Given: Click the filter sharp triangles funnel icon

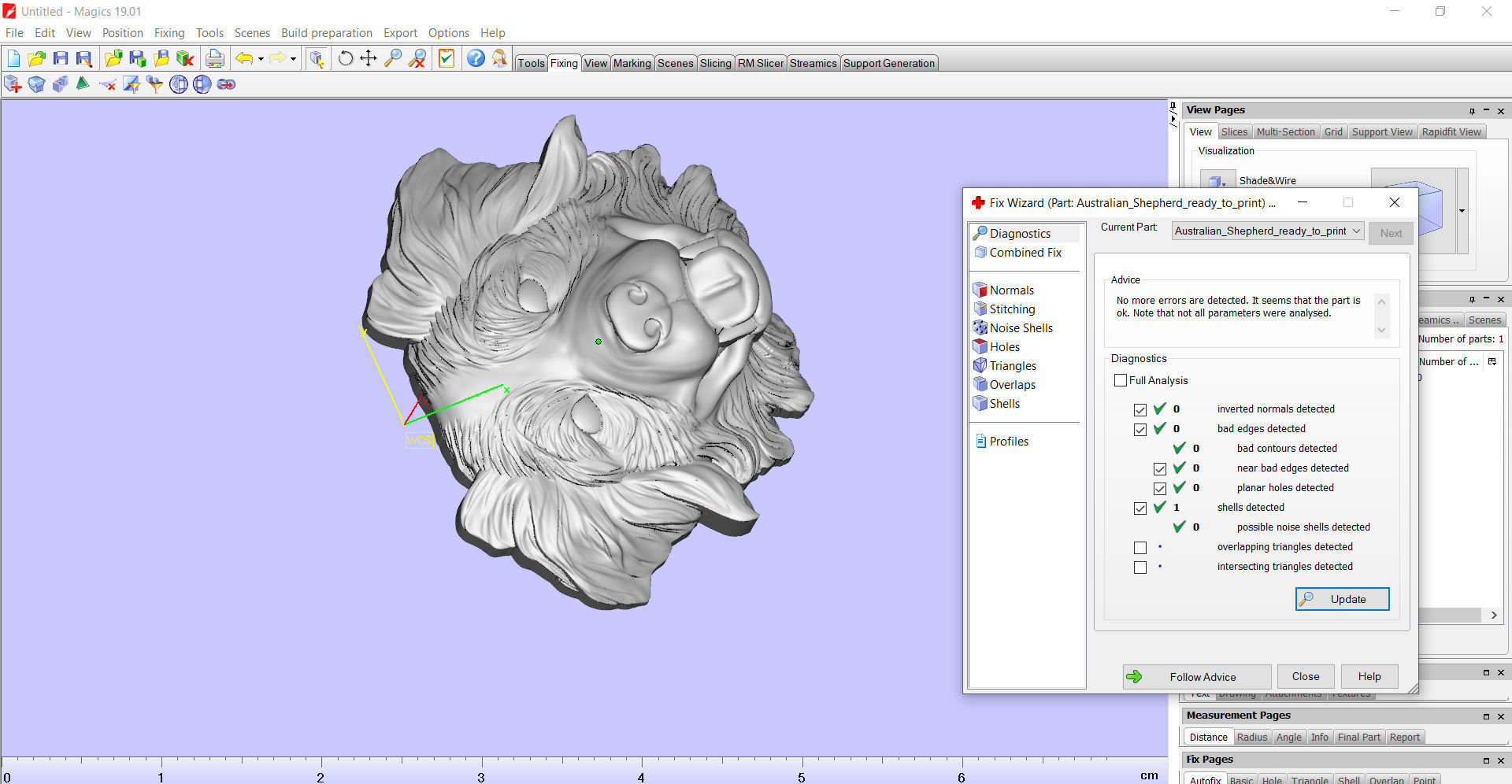Looking at the screenshot, I should (x=155, y=84).
